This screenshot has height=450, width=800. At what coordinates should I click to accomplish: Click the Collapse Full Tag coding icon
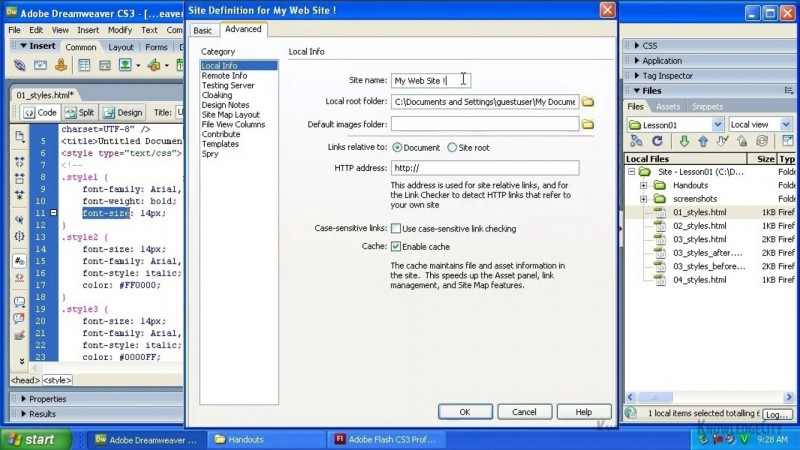19,162
